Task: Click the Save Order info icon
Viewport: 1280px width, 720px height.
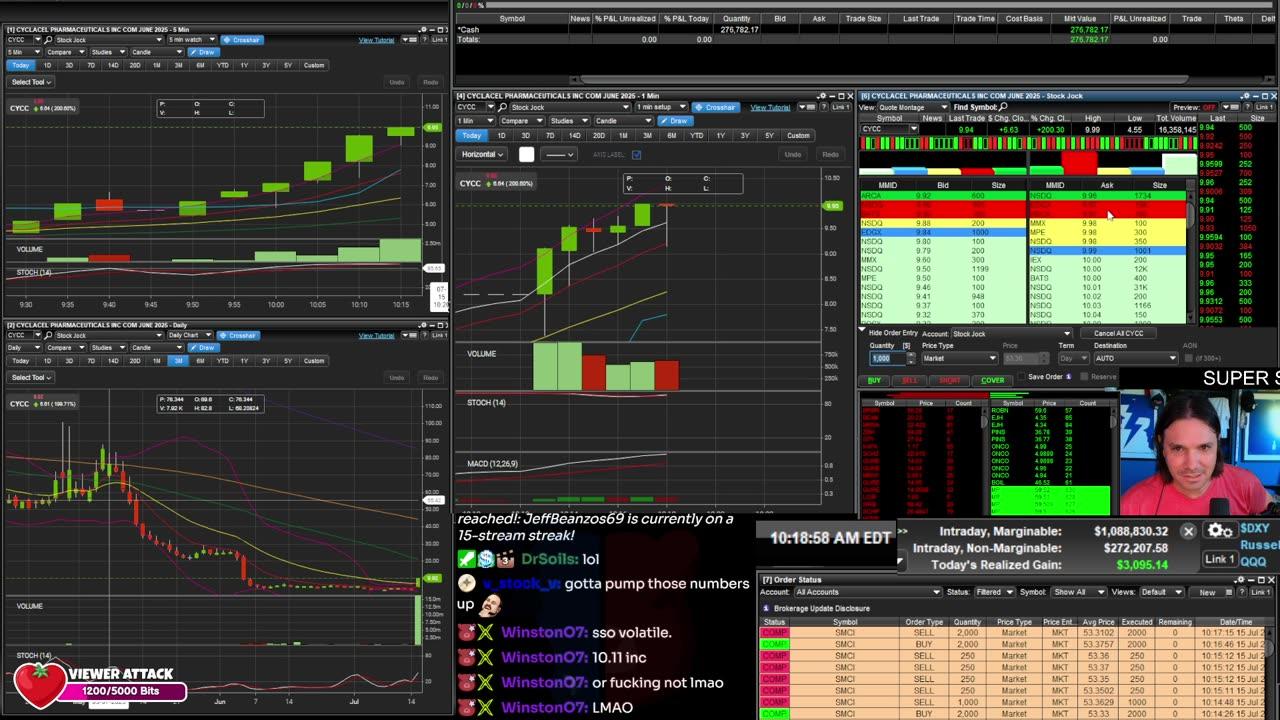Action: (1069, 377)
